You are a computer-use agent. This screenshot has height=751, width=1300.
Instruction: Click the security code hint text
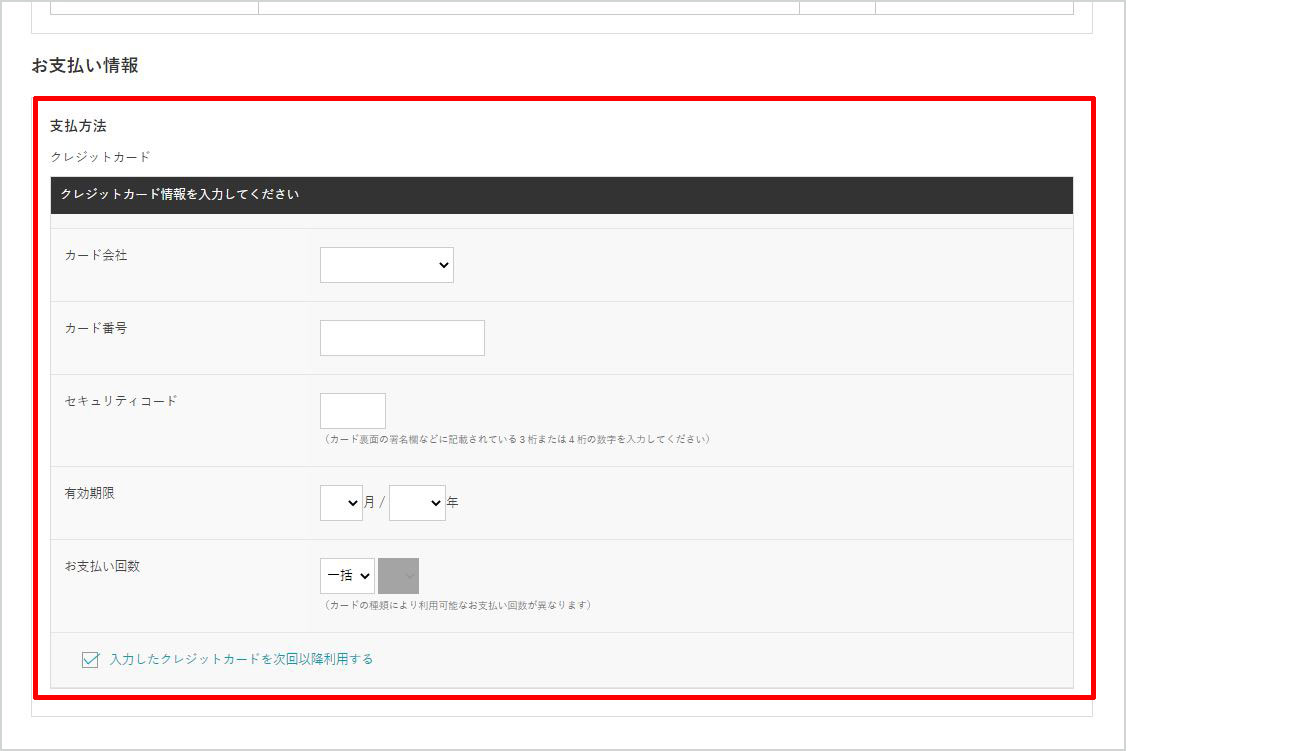(x=516, y=439)
